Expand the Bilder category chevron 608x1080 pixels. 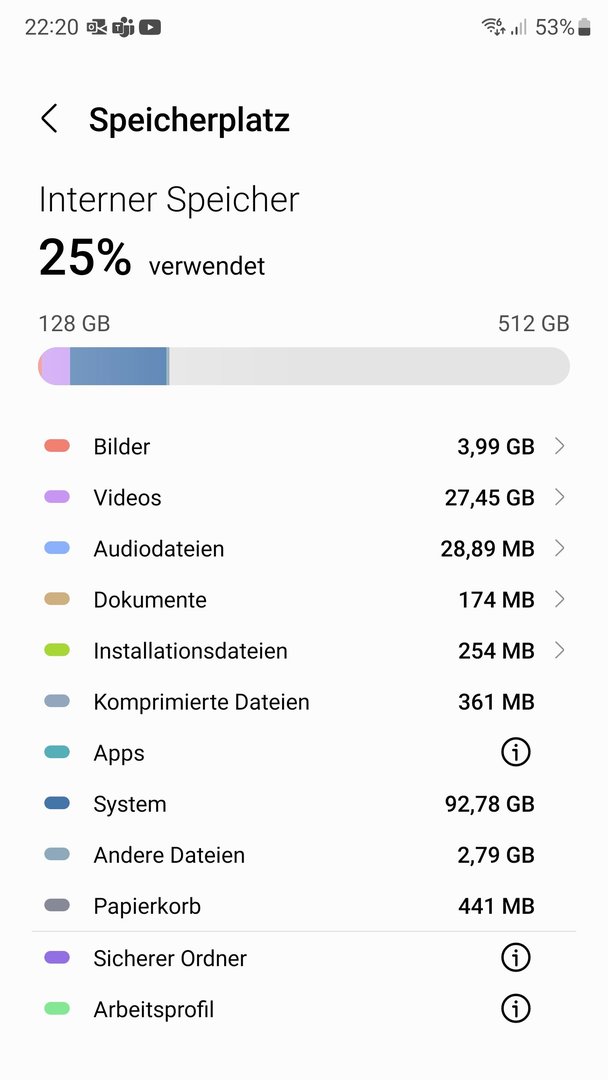click(559, 446)
